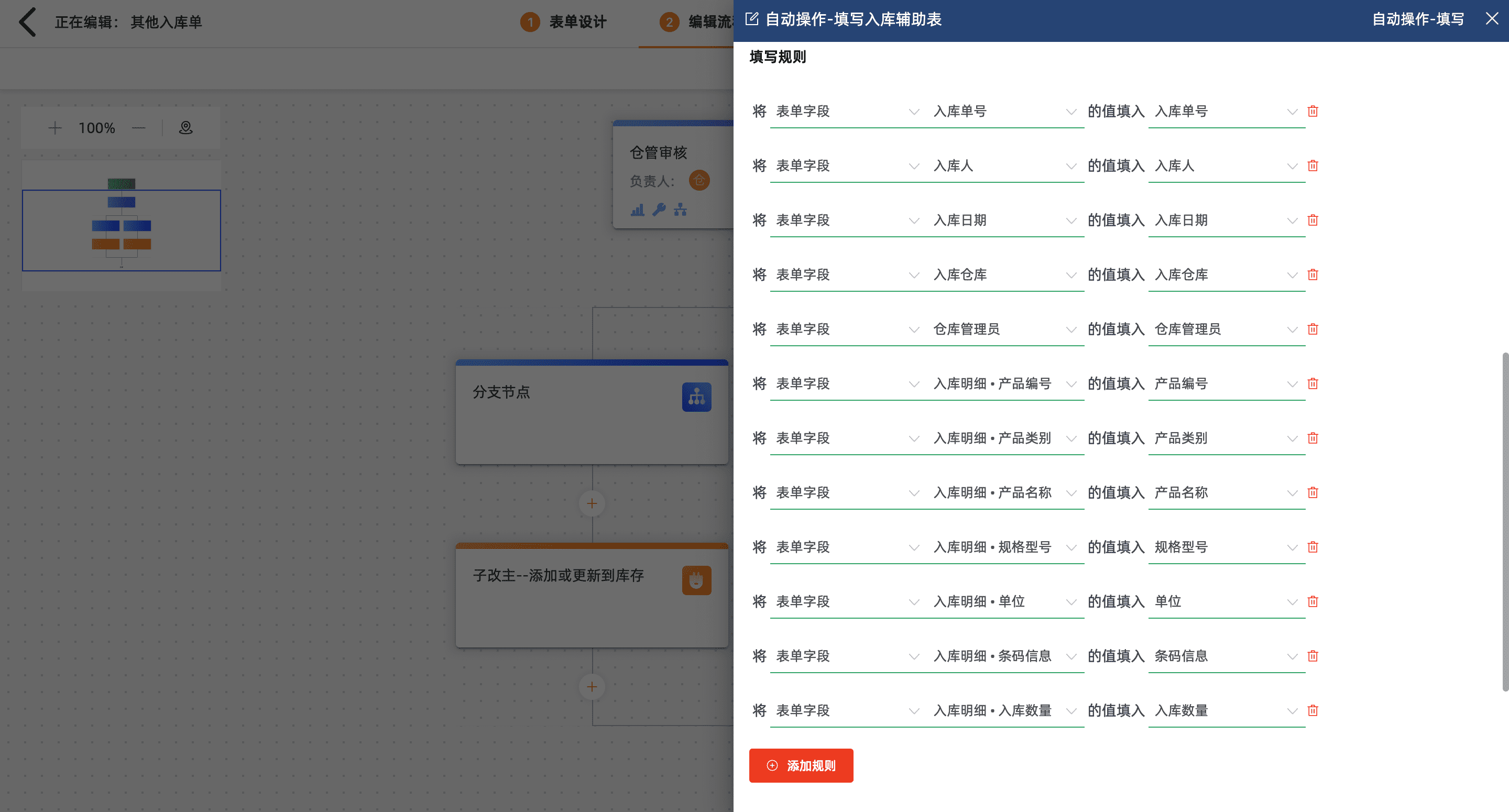
Task: Click the add-node plus below 分支节点
Action: point(592,503)
